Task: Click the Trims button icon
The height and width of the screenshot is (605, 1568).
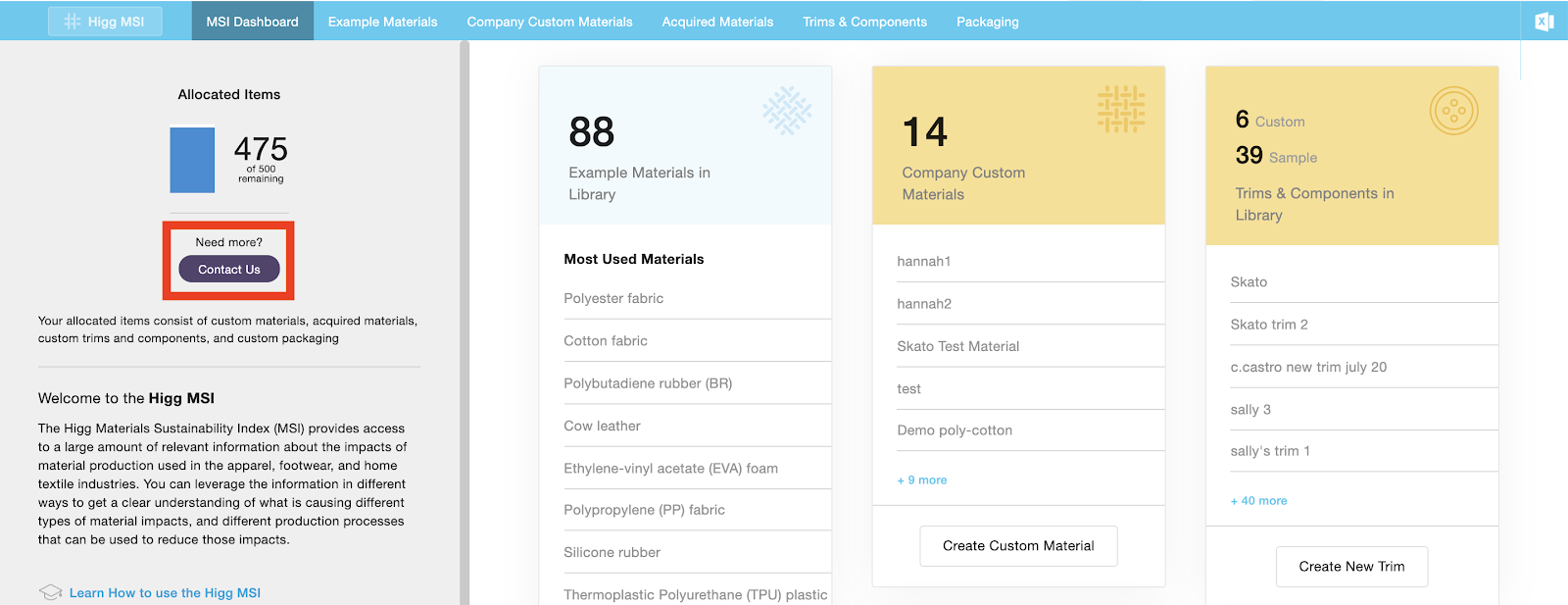Action: 1453,111
